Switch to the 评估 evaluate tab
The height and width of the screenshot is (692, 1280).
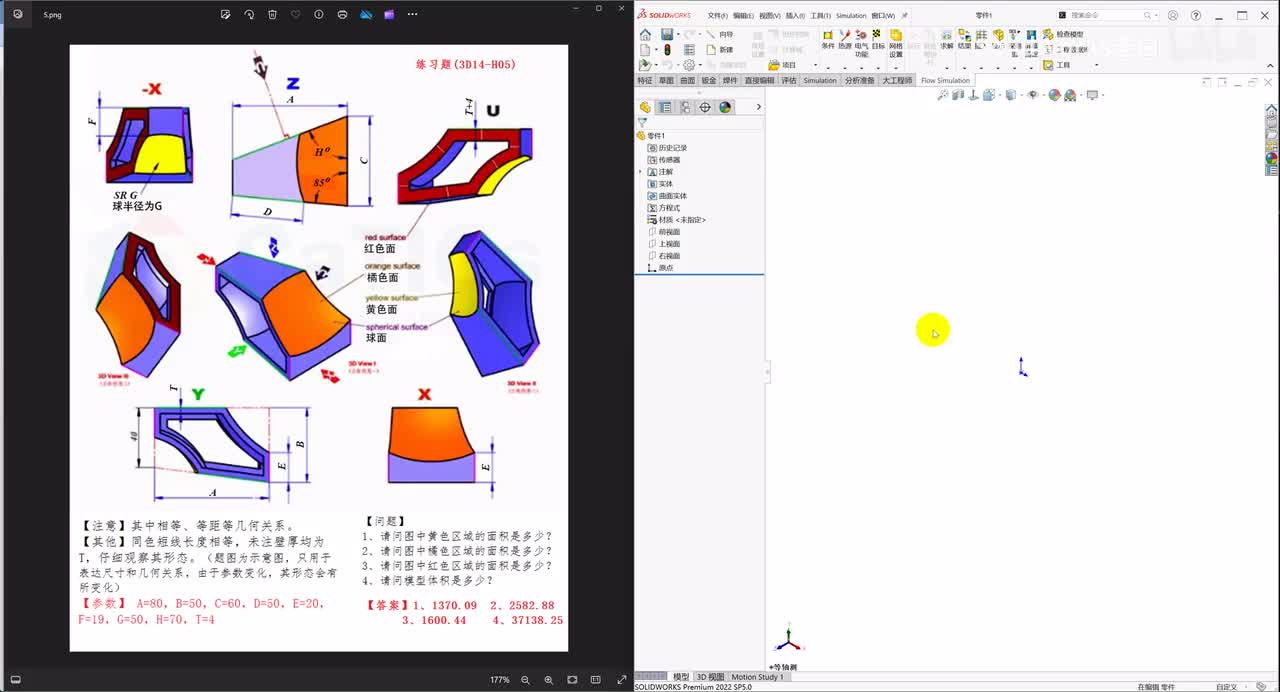788,80
